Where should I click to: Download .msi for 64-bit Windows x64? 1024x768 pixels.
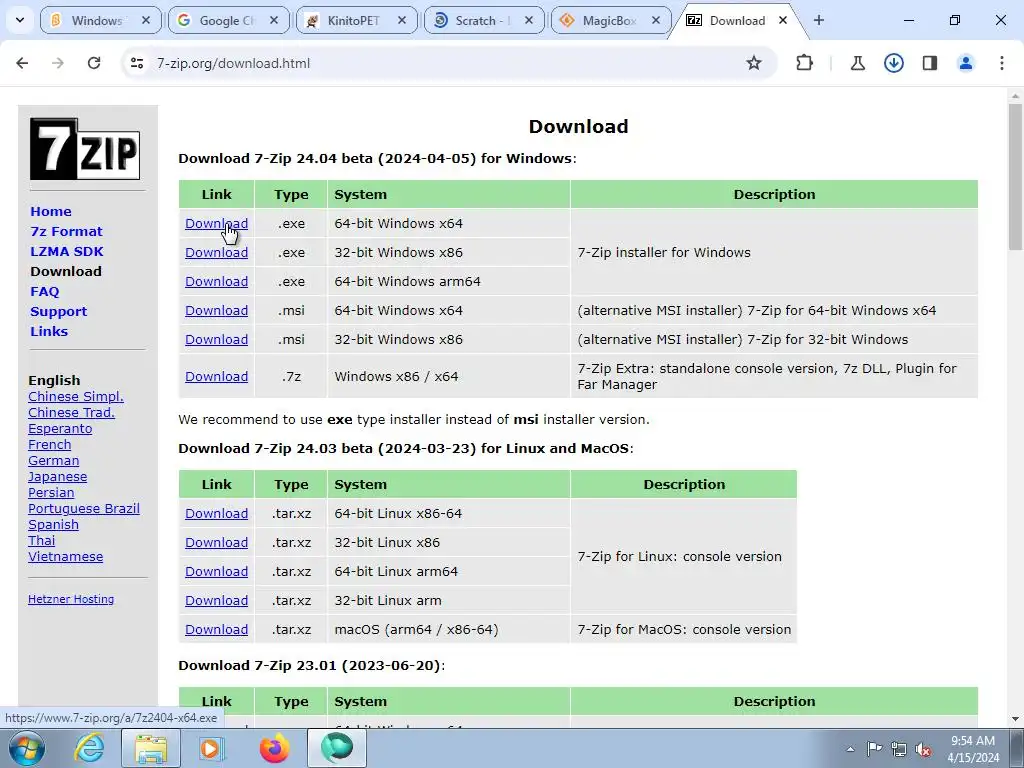tap(216, 310)
